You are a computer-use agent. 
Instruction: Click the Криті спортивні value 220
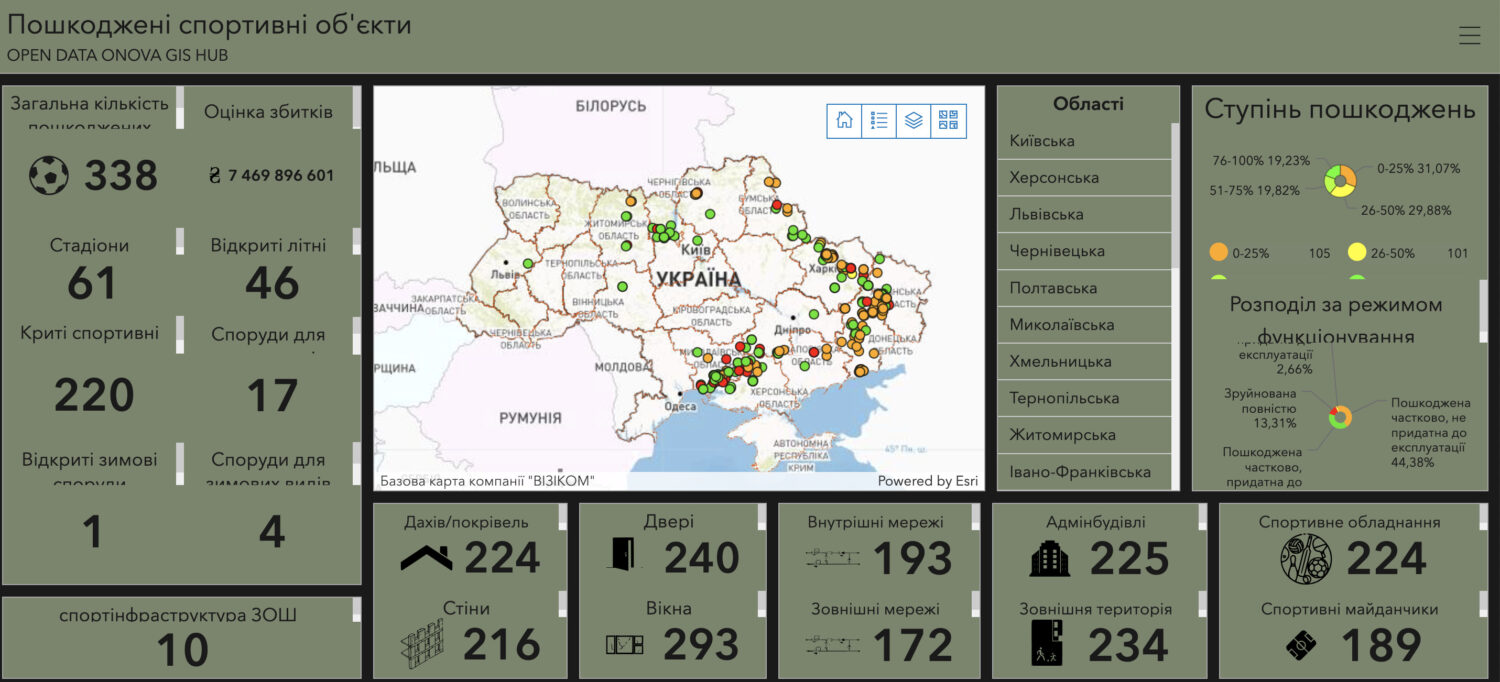pos(94,396)
